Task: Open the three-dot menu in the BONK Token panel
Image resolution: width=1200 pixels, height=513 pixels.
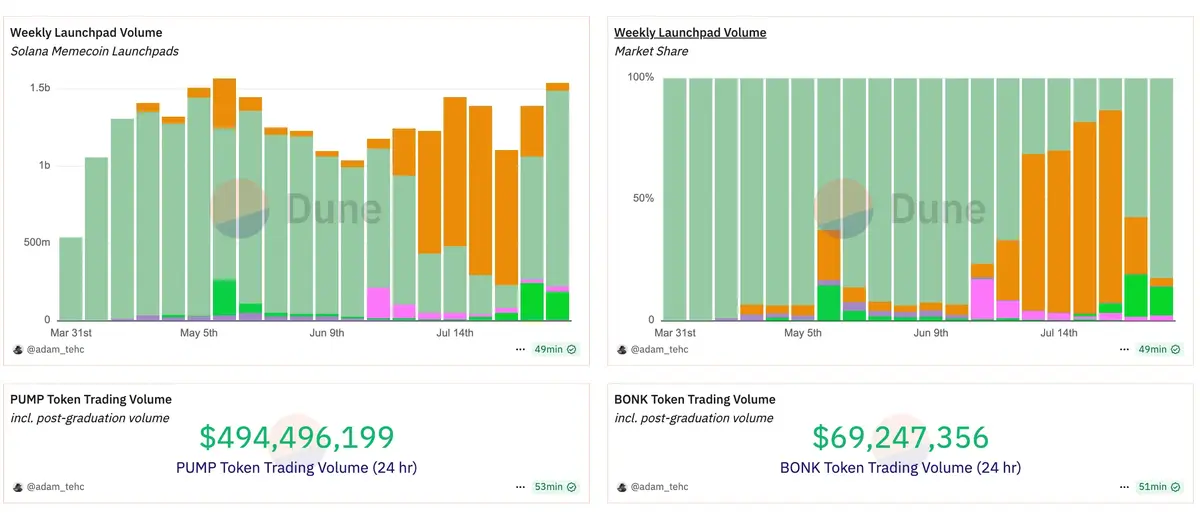Action: tap(1124, 487)
